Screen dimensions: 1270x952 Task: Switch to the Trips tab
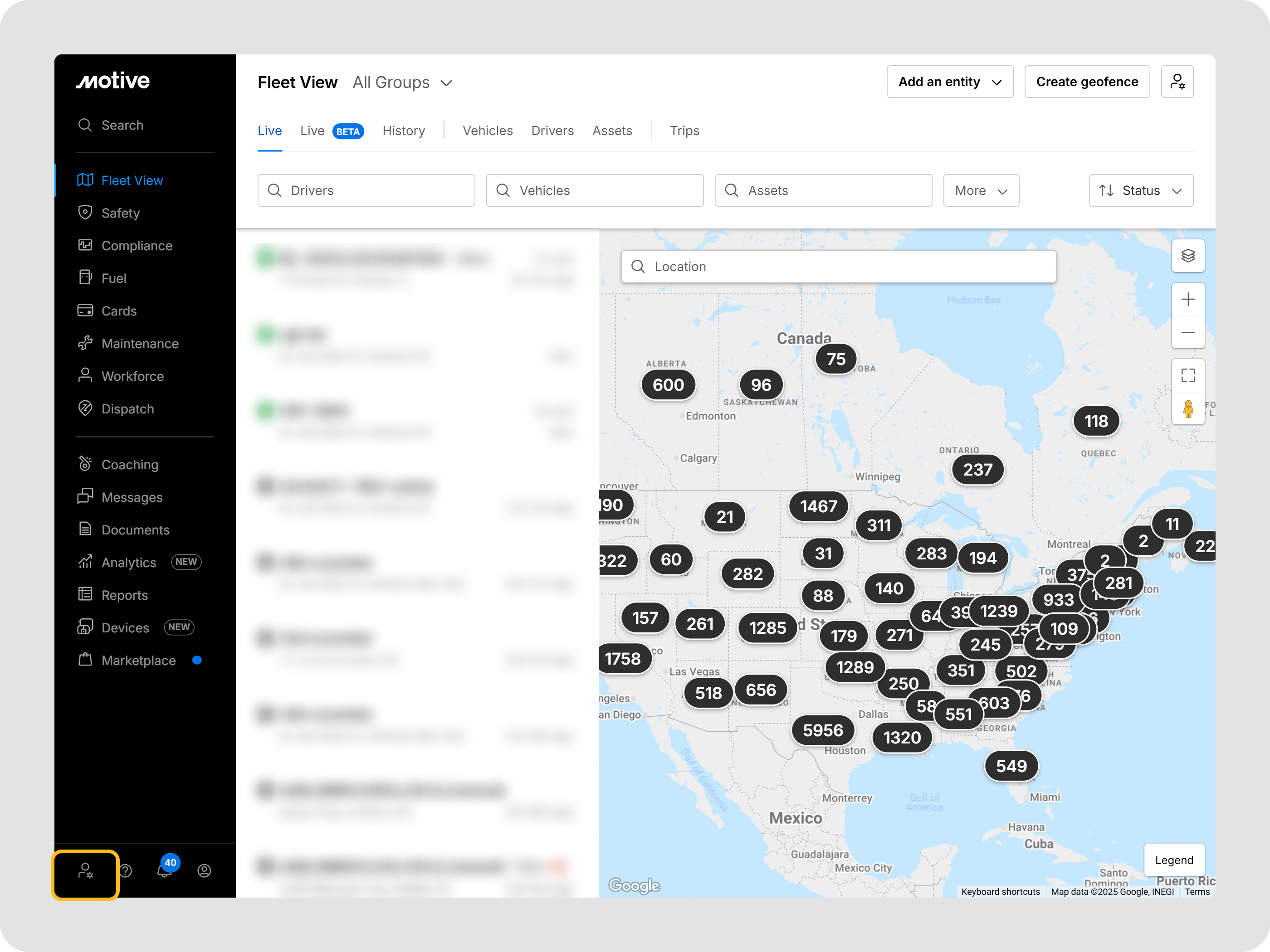coord(684,131)
